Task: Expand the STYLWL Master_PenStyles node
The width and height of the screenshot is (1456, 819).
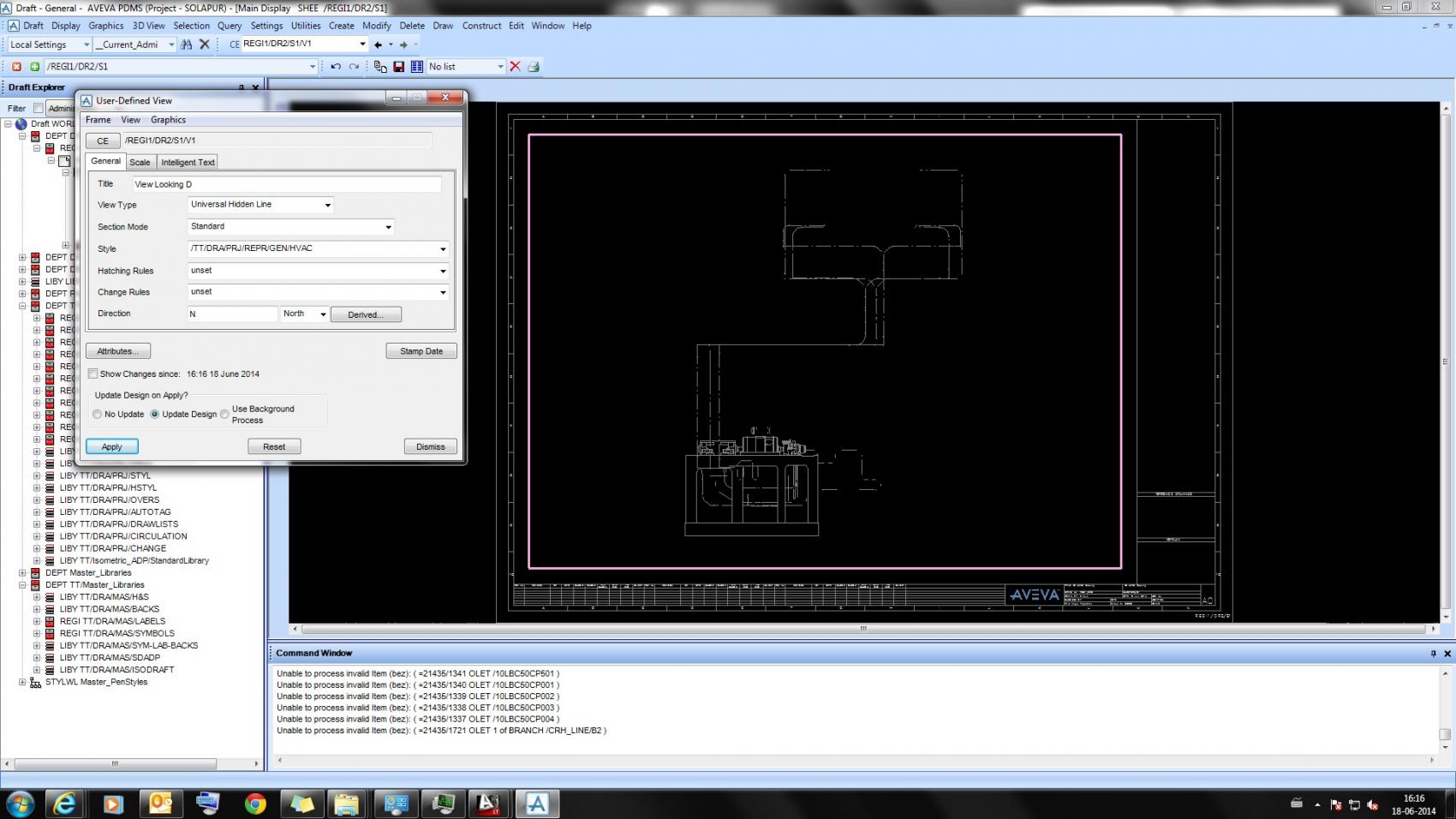Action: click(x=22, y=683)
